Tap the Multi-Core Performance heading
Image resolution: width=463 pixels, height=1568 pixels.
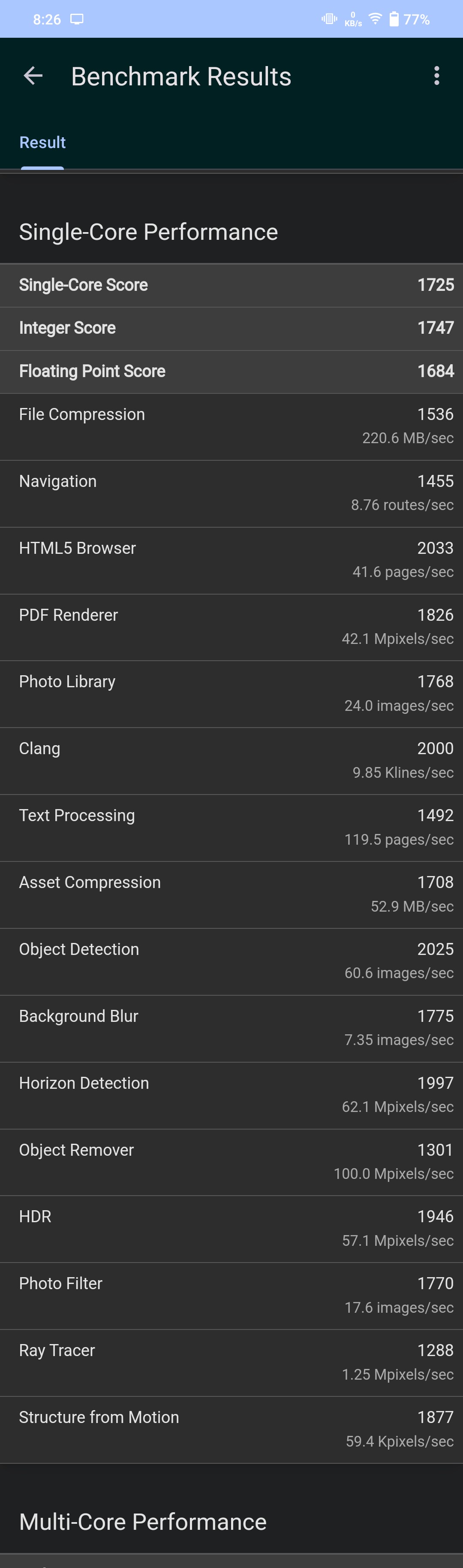click(x=143, y=1522)
